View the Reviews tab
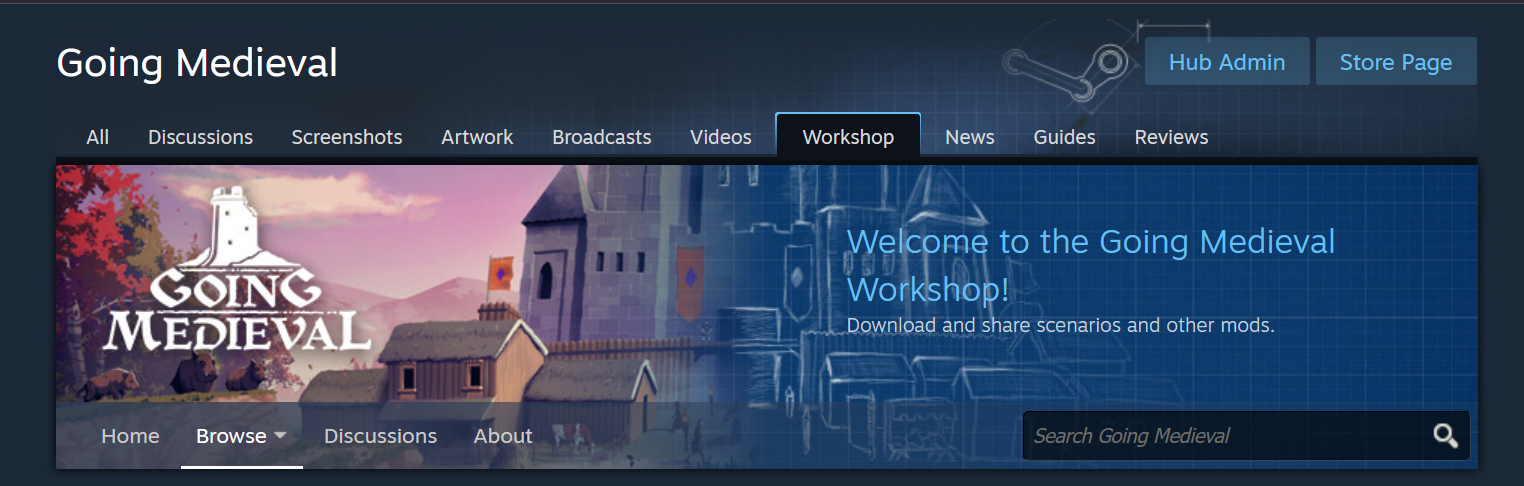The width and height of the screenshot is (1524, 486). (x=1171, y=137)
